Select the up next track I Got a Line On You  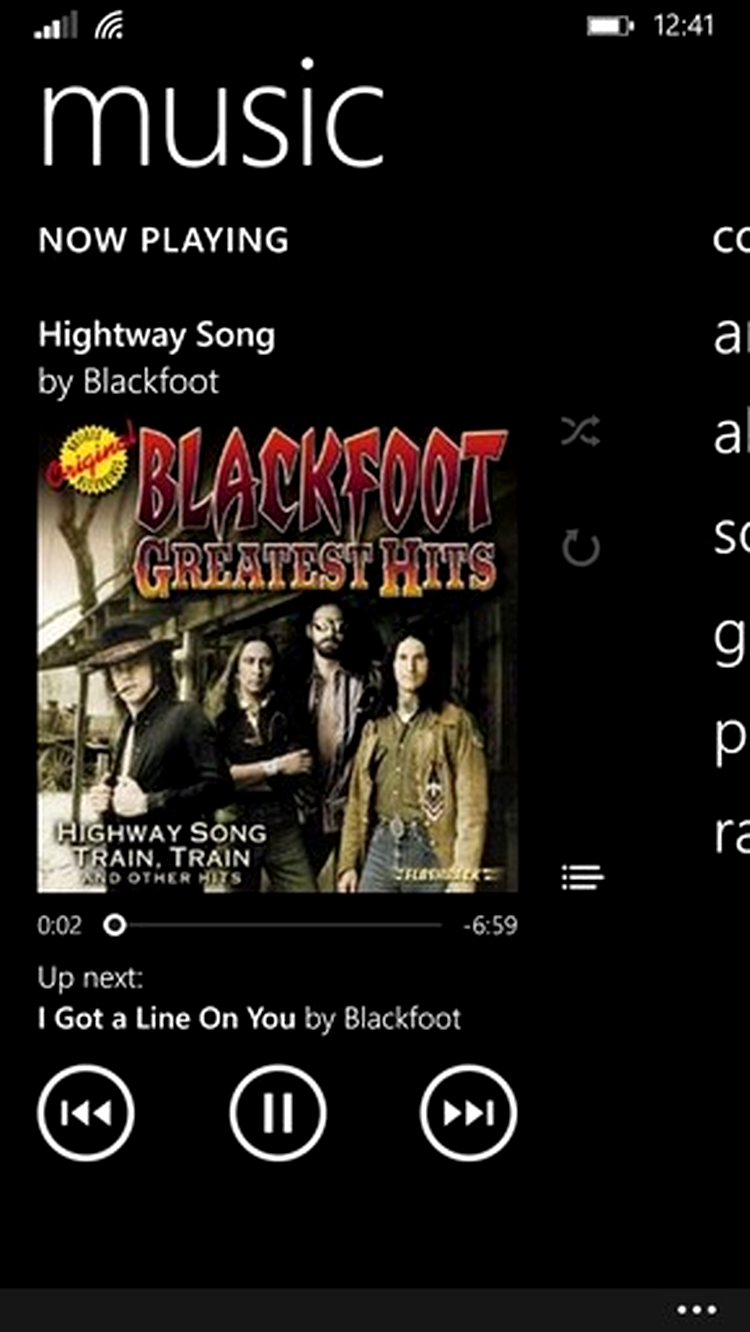click(167, 1019)
